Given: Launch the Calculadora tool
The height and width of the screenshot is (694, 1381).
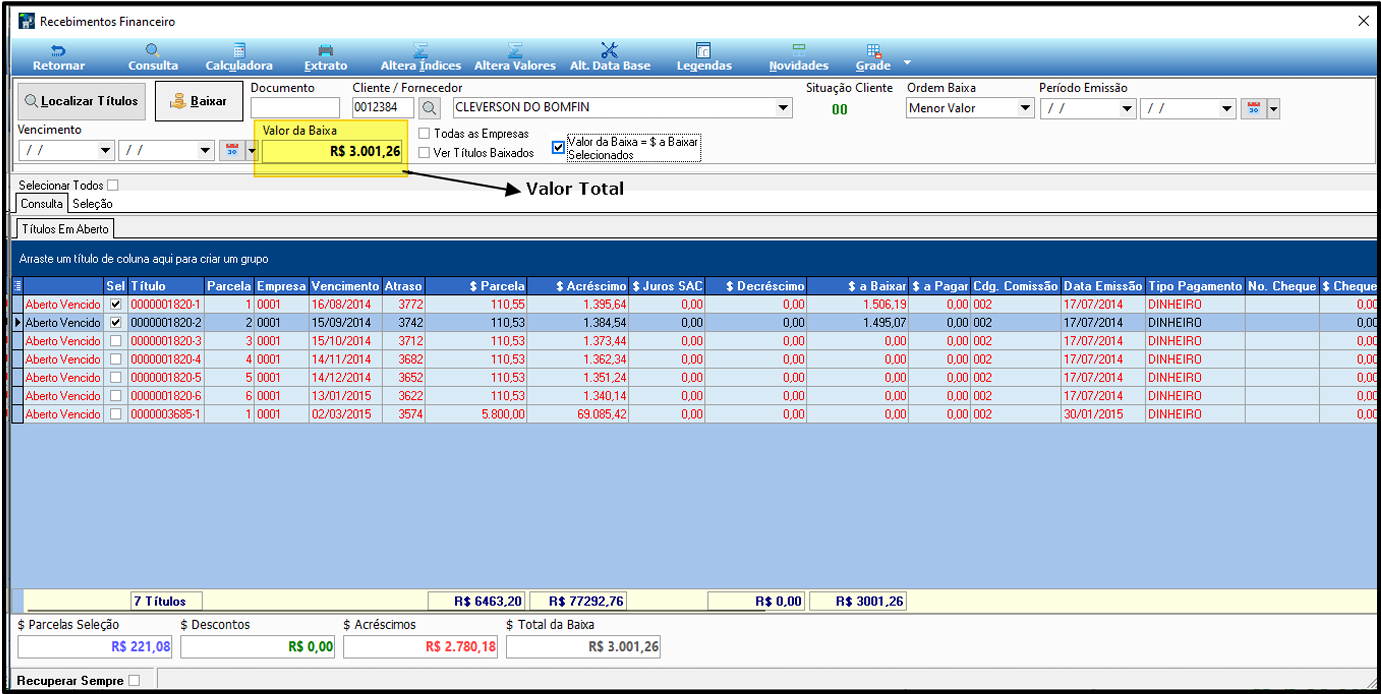Looking at the screenshot, I should 239,57.
